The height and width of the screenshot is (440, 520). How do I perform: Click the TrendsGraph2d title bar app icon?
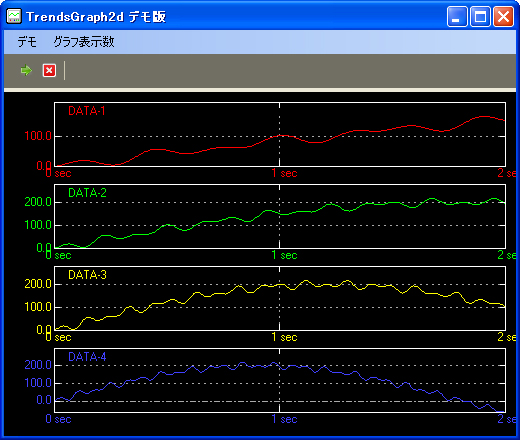(x=14, y=16)
